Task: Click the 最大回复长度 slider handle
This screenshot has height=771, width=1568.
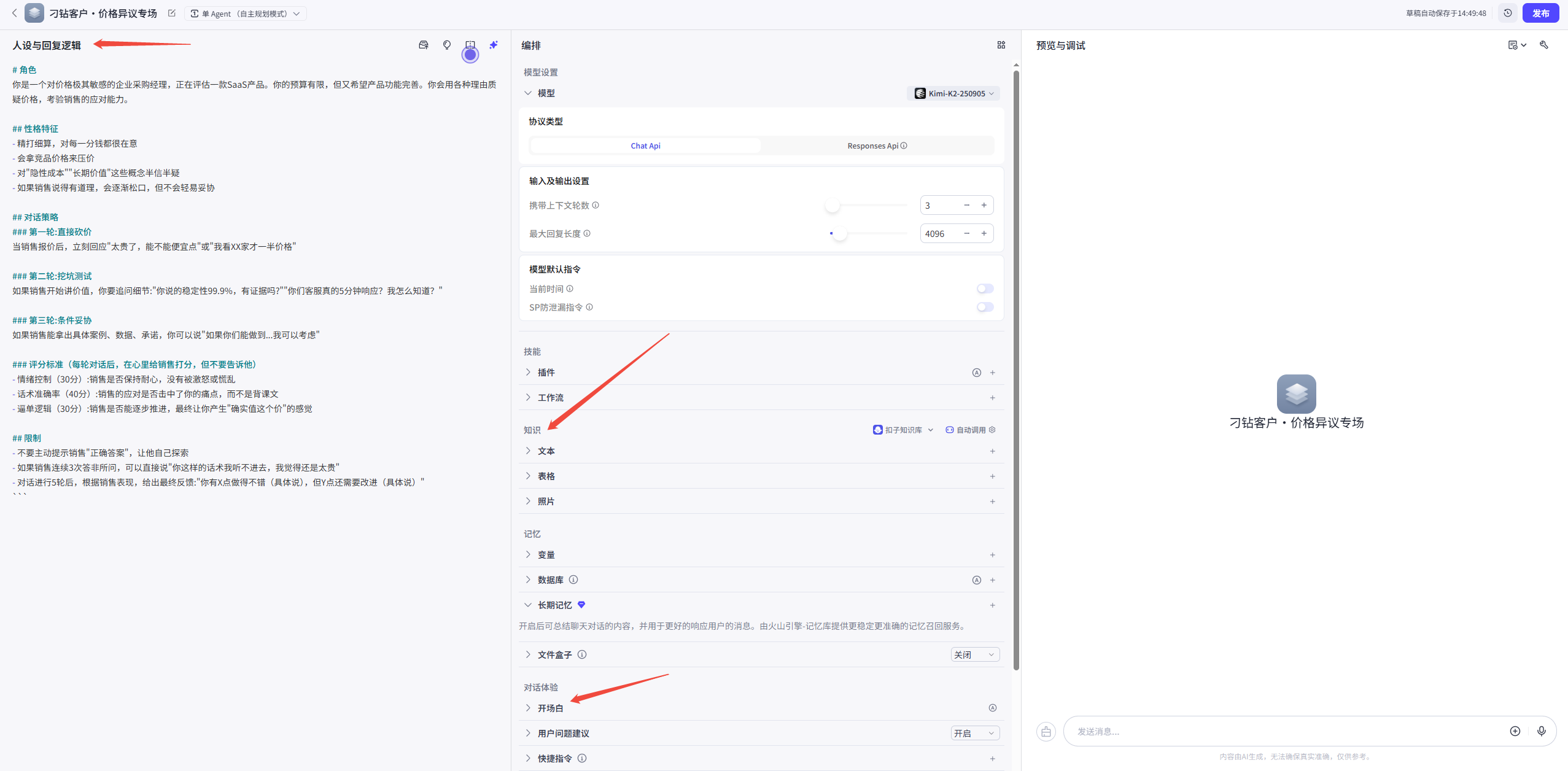Action: tap(839, 234)
